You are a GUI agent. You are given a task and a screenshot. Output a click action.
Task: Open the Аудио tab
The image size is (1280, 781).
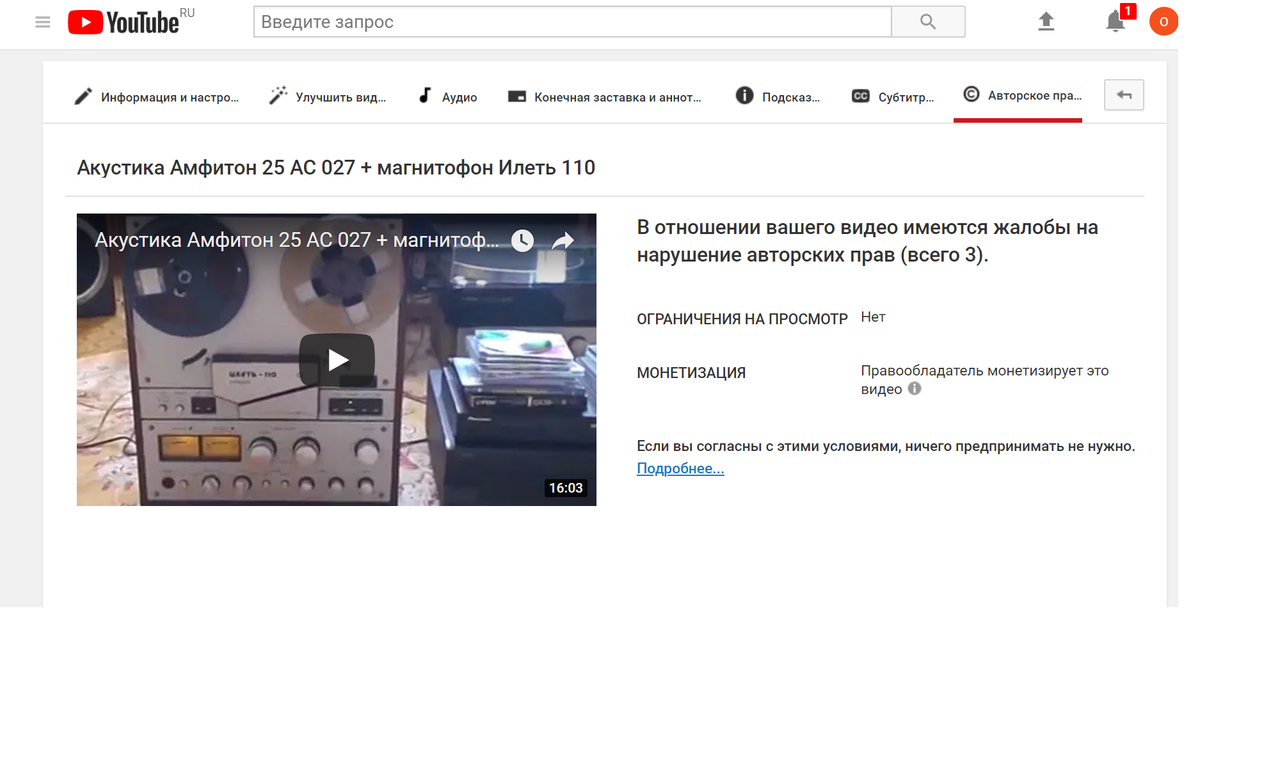tap(447, 97)
